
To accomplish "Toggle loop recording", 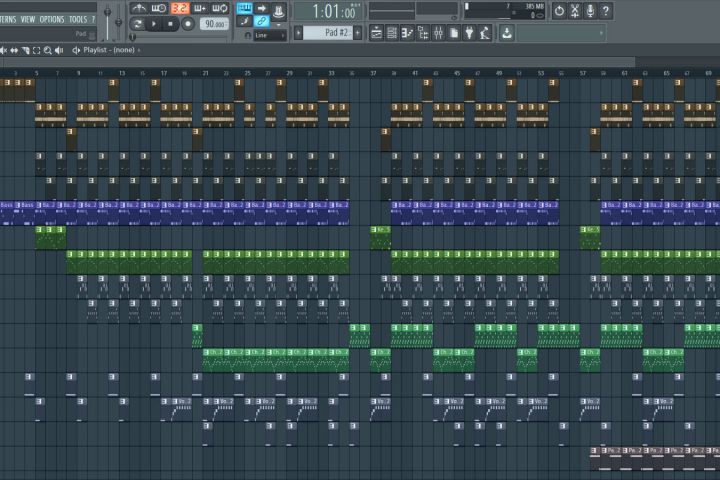I will [x=220, y=8].
